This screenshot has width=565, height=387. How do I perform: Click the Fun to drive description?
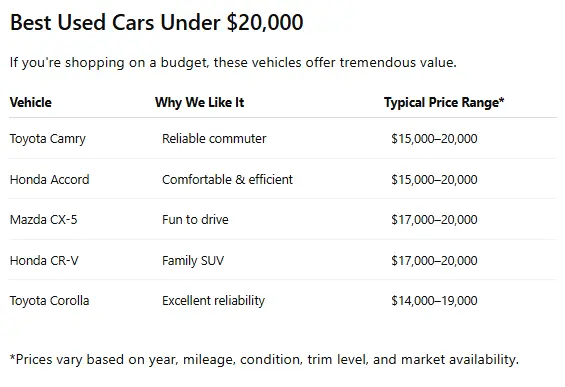click(195, 219)
